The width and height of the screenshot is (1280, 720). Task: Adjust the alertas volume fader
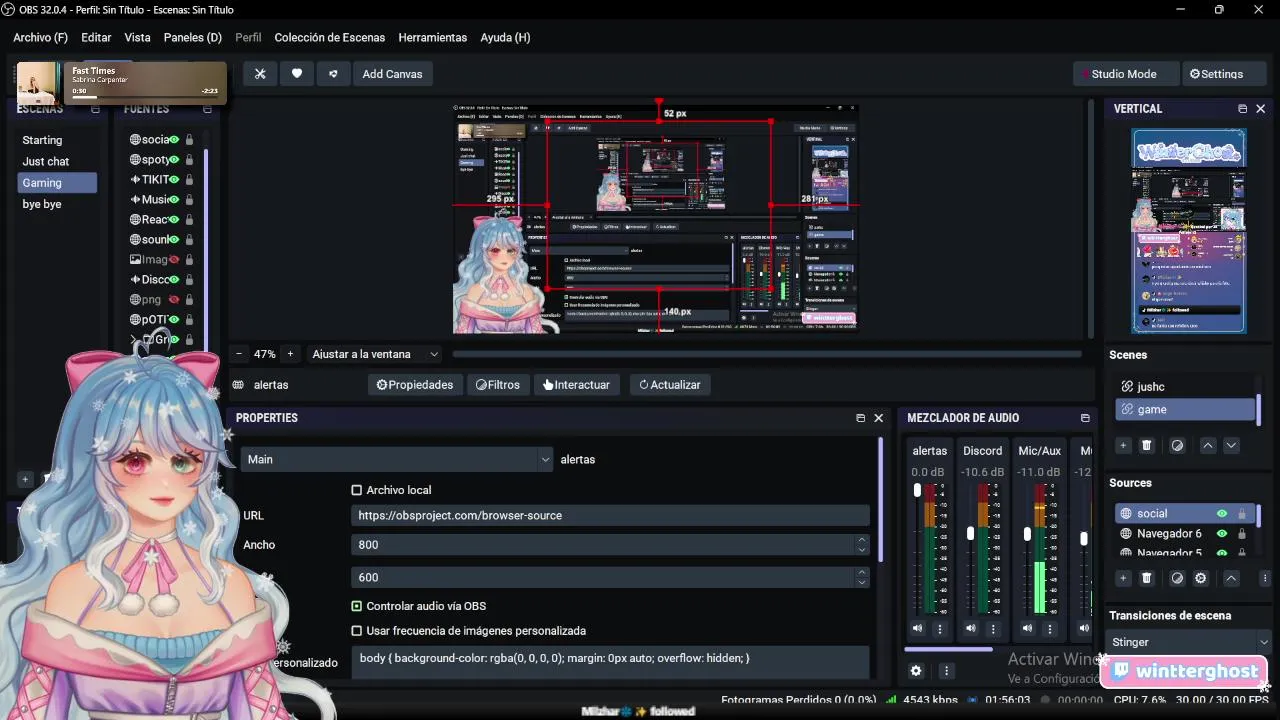[917, 490]
